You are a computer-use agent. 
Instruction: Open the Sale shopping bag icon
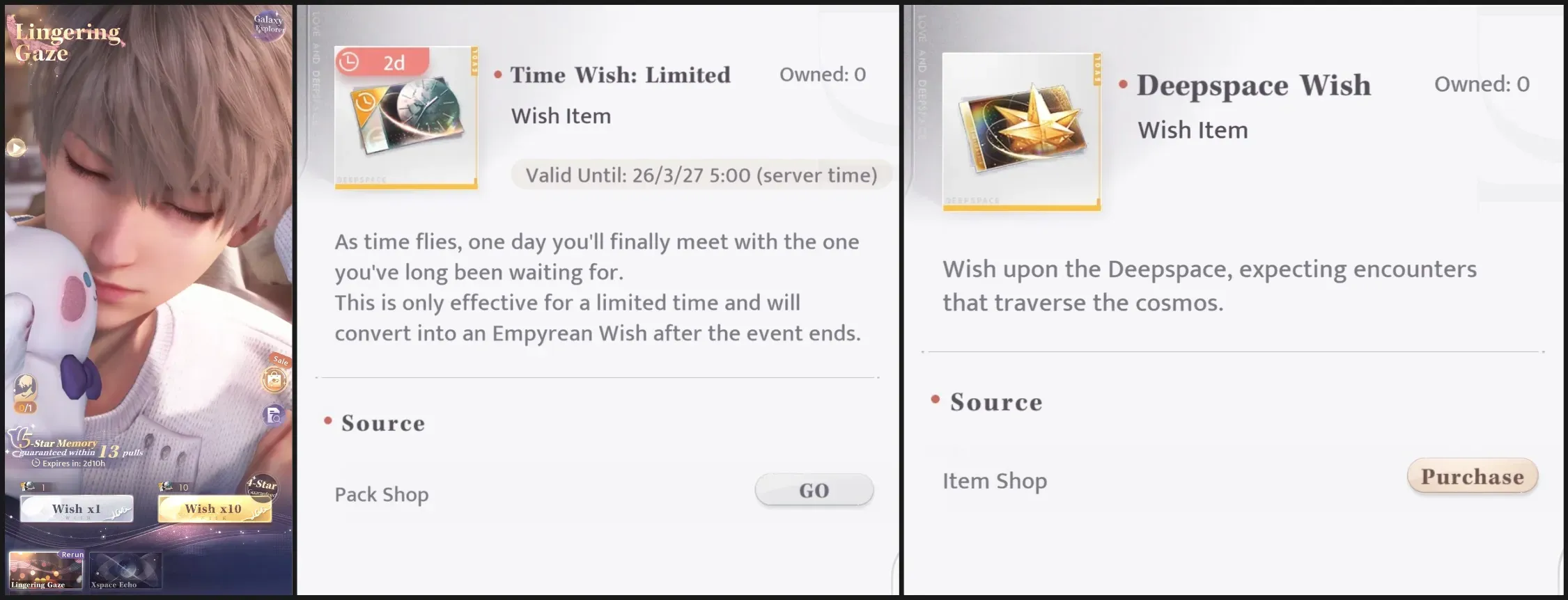point(274,379)
